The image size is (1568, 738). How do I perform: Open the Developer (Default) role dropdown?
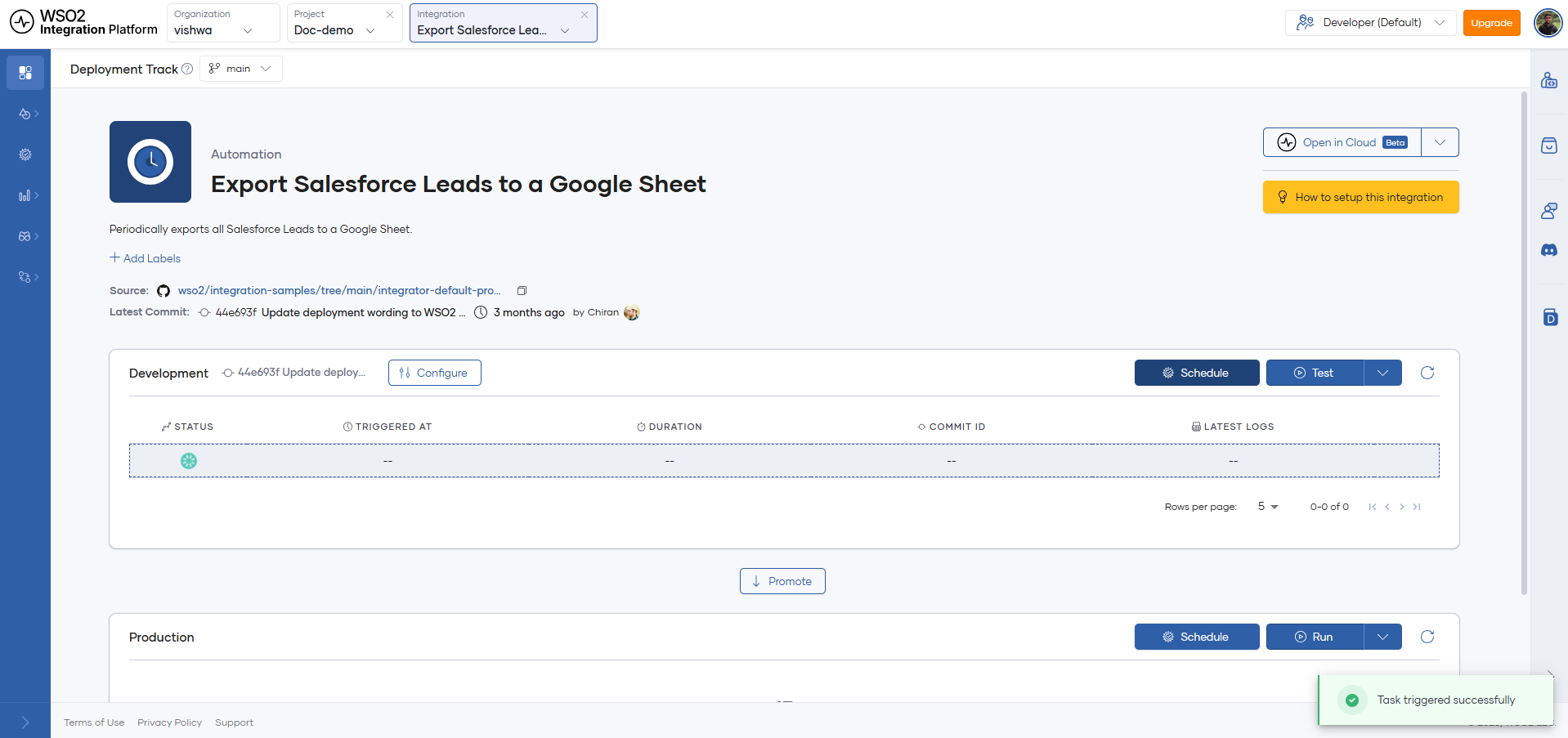[1370, 23]
